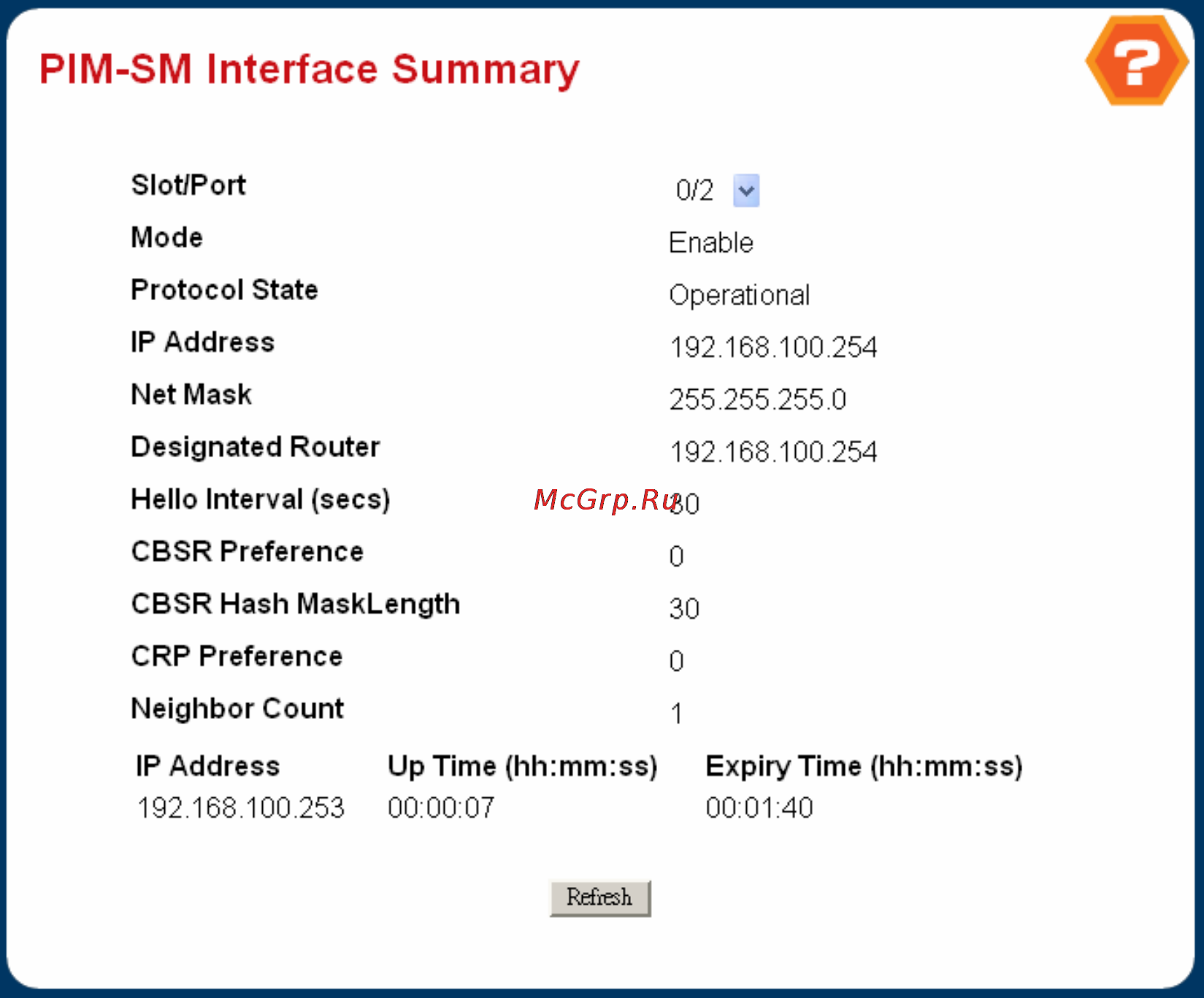1204x998 pixels.
Task: Select the CBSR Hash MaskLength value 30
Action: coord(684,609)
